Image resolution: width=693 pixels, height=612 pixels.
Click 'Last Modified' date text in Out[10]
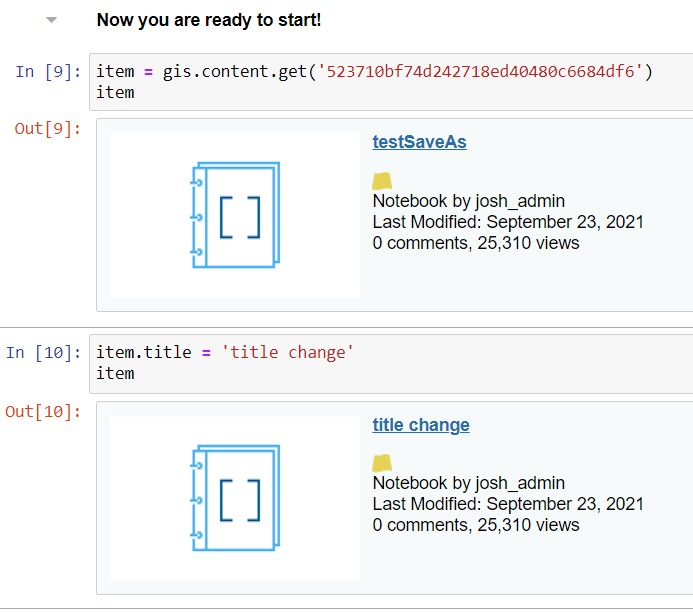(x=508, y=504)
